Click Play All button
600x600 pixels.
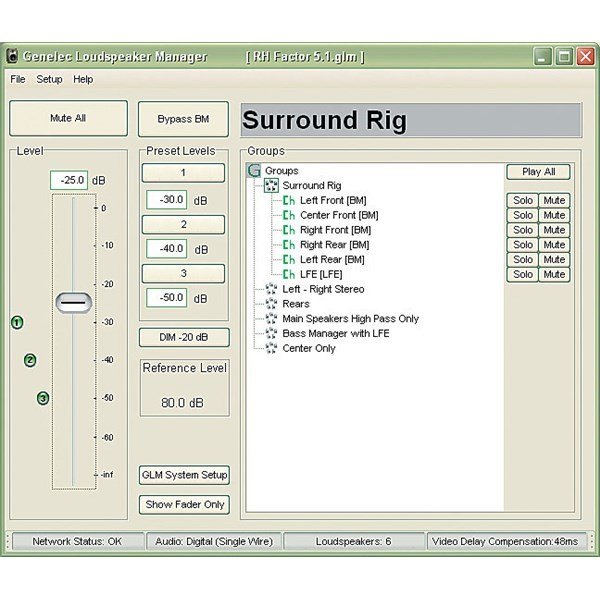[x=538, y=172]
